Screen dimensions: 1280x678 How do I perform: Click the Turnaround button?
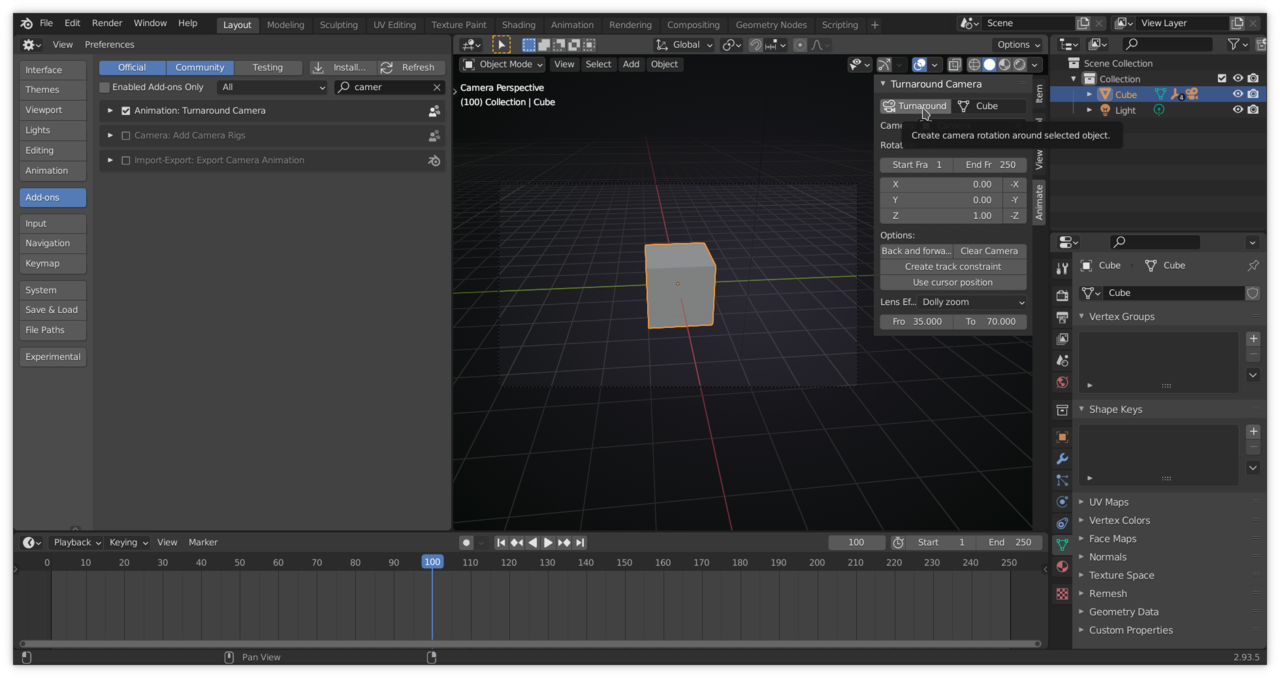pyautogui.click(x=915, y=106)
